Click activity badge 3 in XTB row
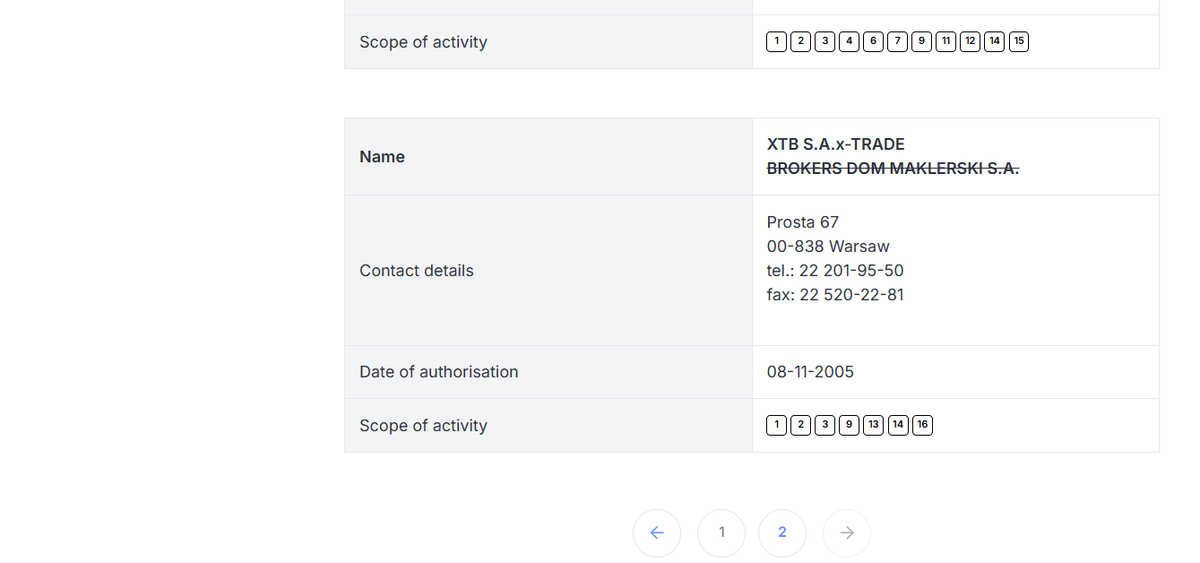 (825, 425)
